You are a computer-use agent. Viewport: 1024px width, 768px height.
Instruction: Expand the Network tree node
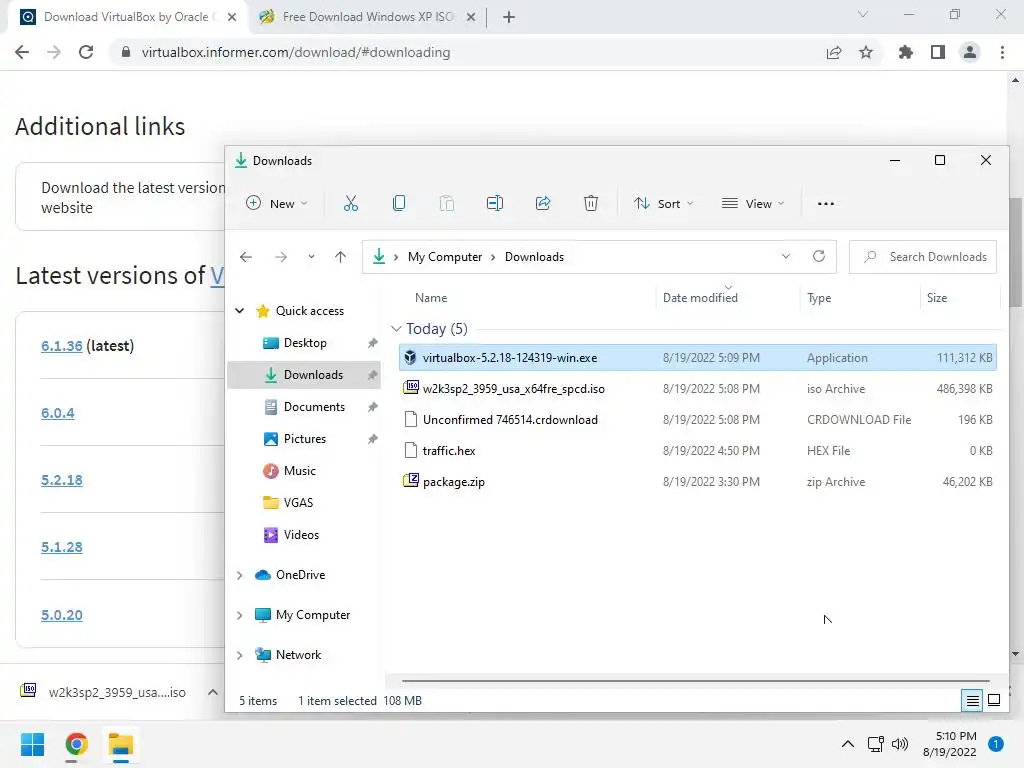240,655
